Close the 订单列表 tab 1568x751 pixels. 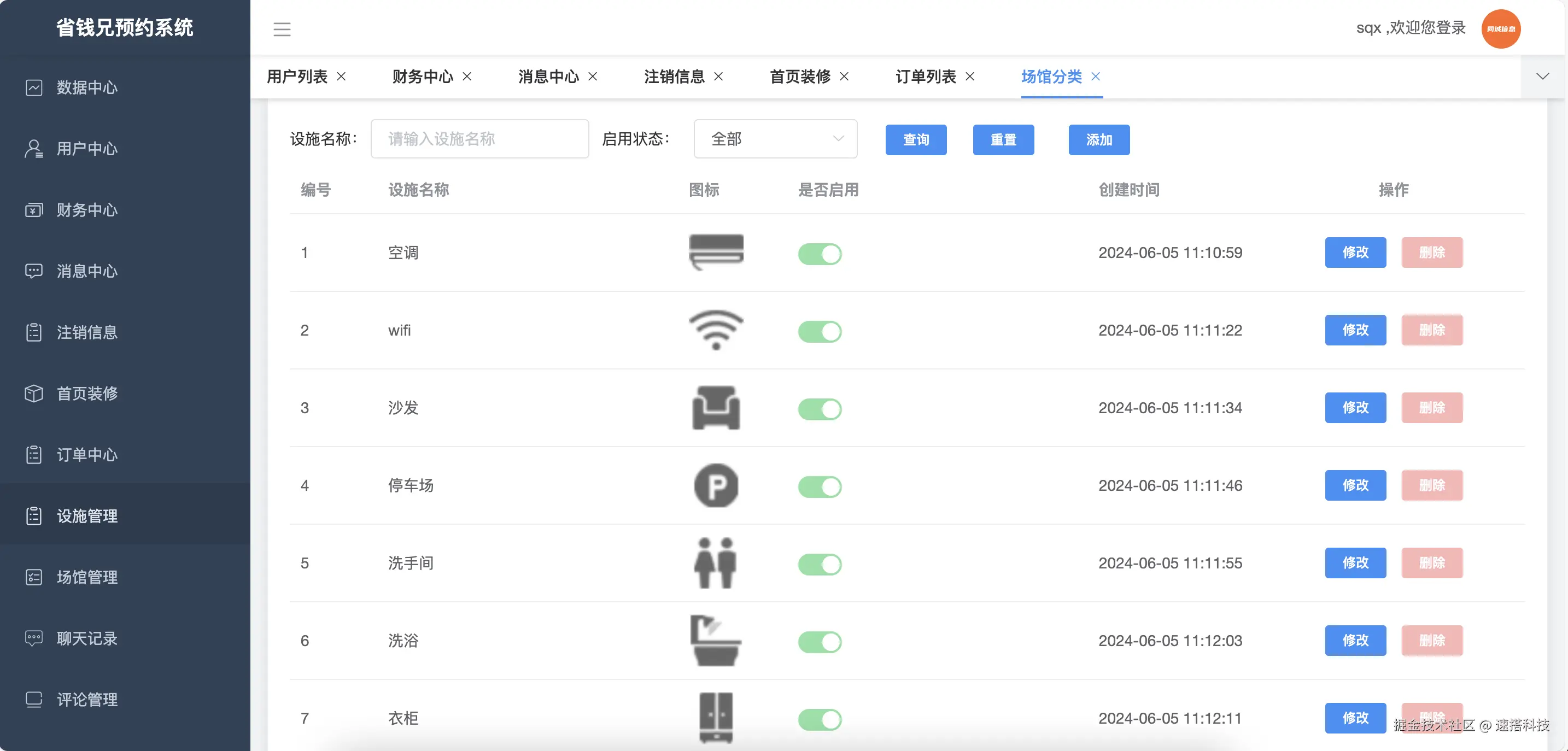(970, 77)
